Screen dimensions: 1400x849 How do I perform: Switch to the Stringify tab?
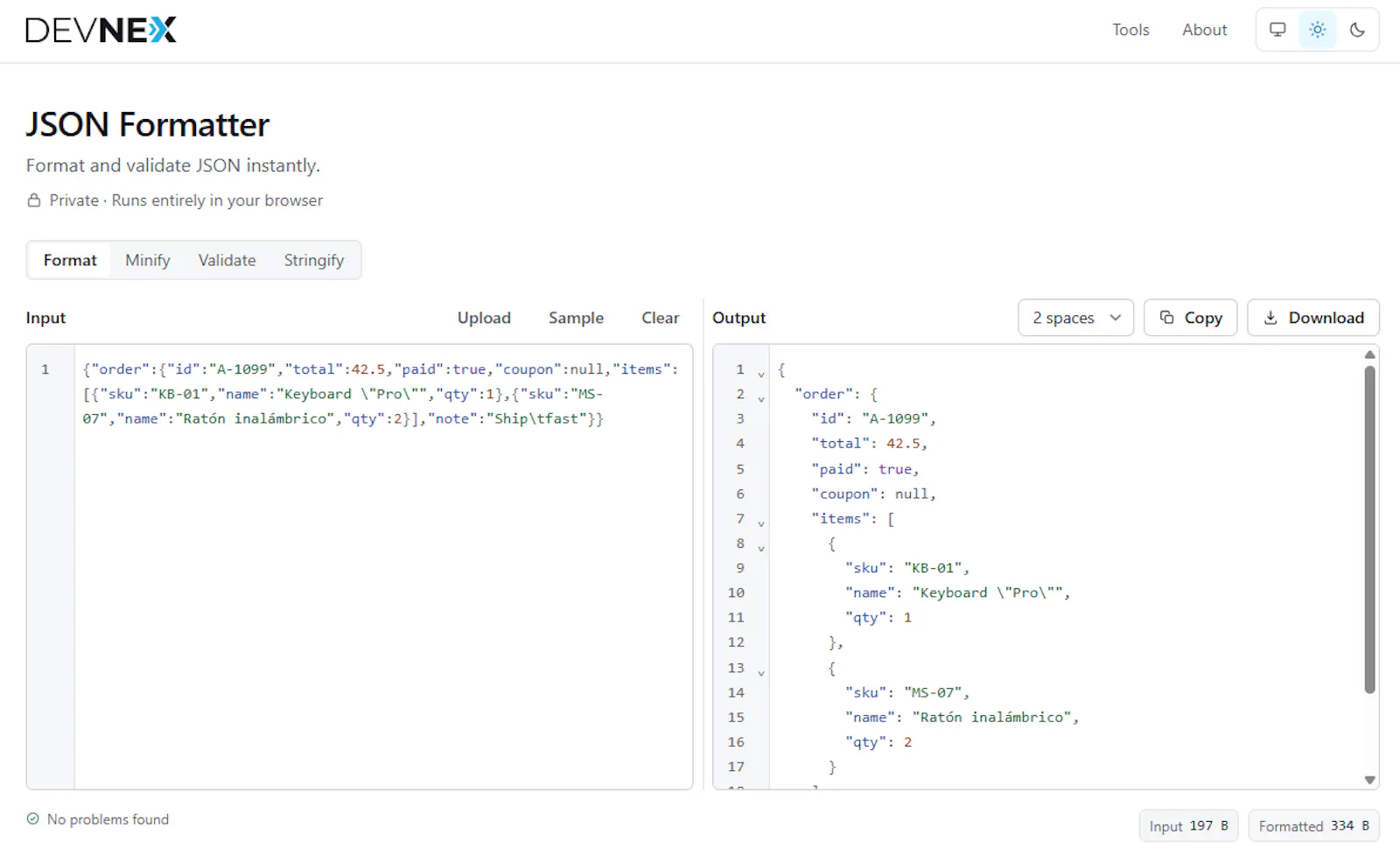click(x=313, y=260)
